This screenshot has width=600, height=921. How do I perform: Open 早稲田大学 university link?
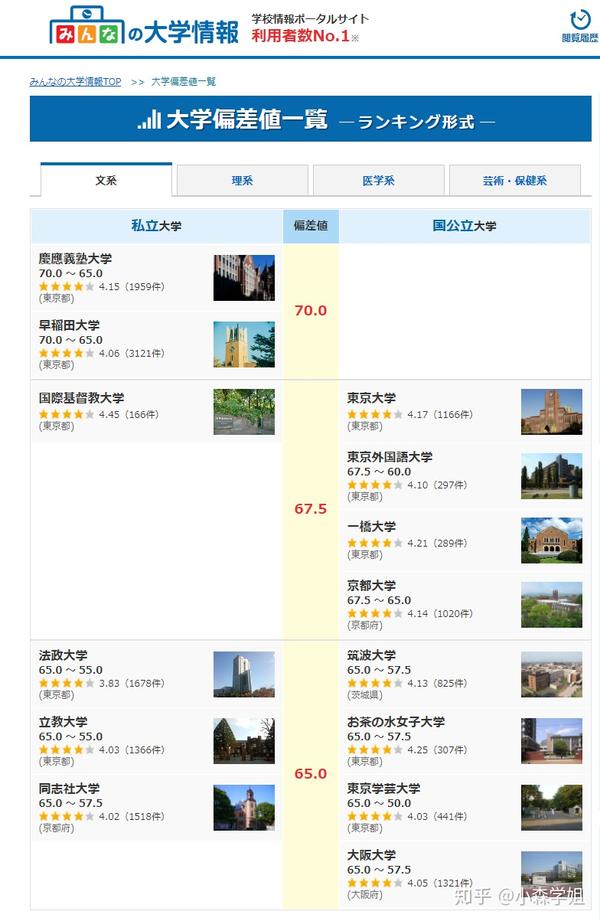[69, 325]
